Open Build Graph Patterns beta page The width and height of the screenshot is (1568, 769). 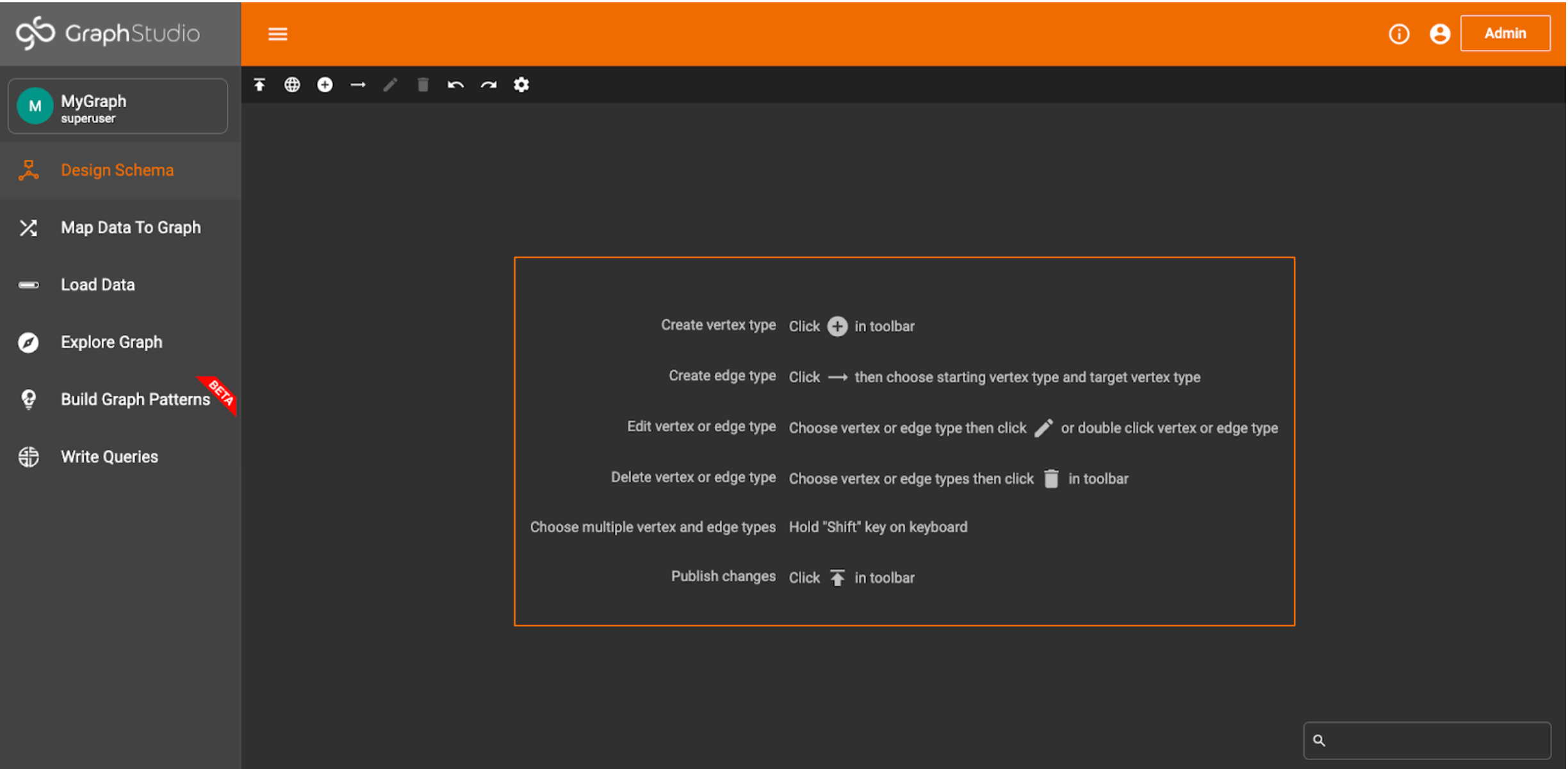pyautogui.click(x=135, y=399)
